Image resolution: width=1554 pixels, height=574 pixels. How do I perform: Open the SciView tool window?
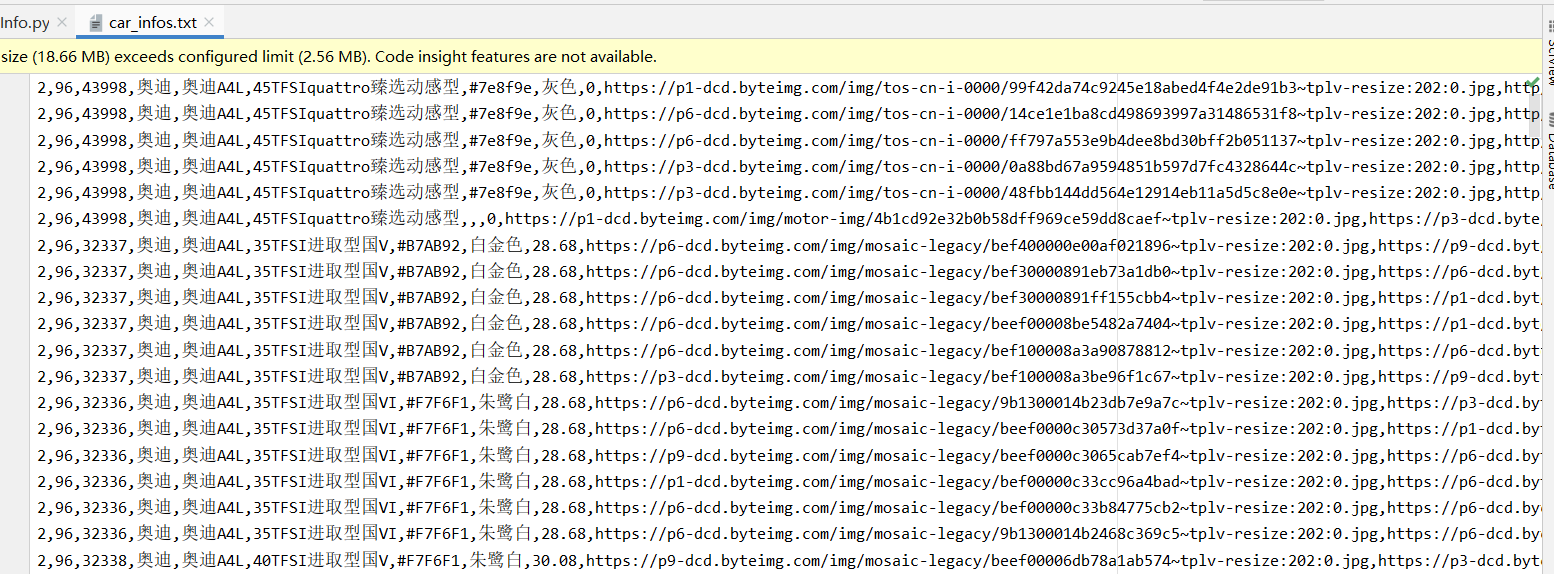pyautogui.click(x=1547, y=60)
